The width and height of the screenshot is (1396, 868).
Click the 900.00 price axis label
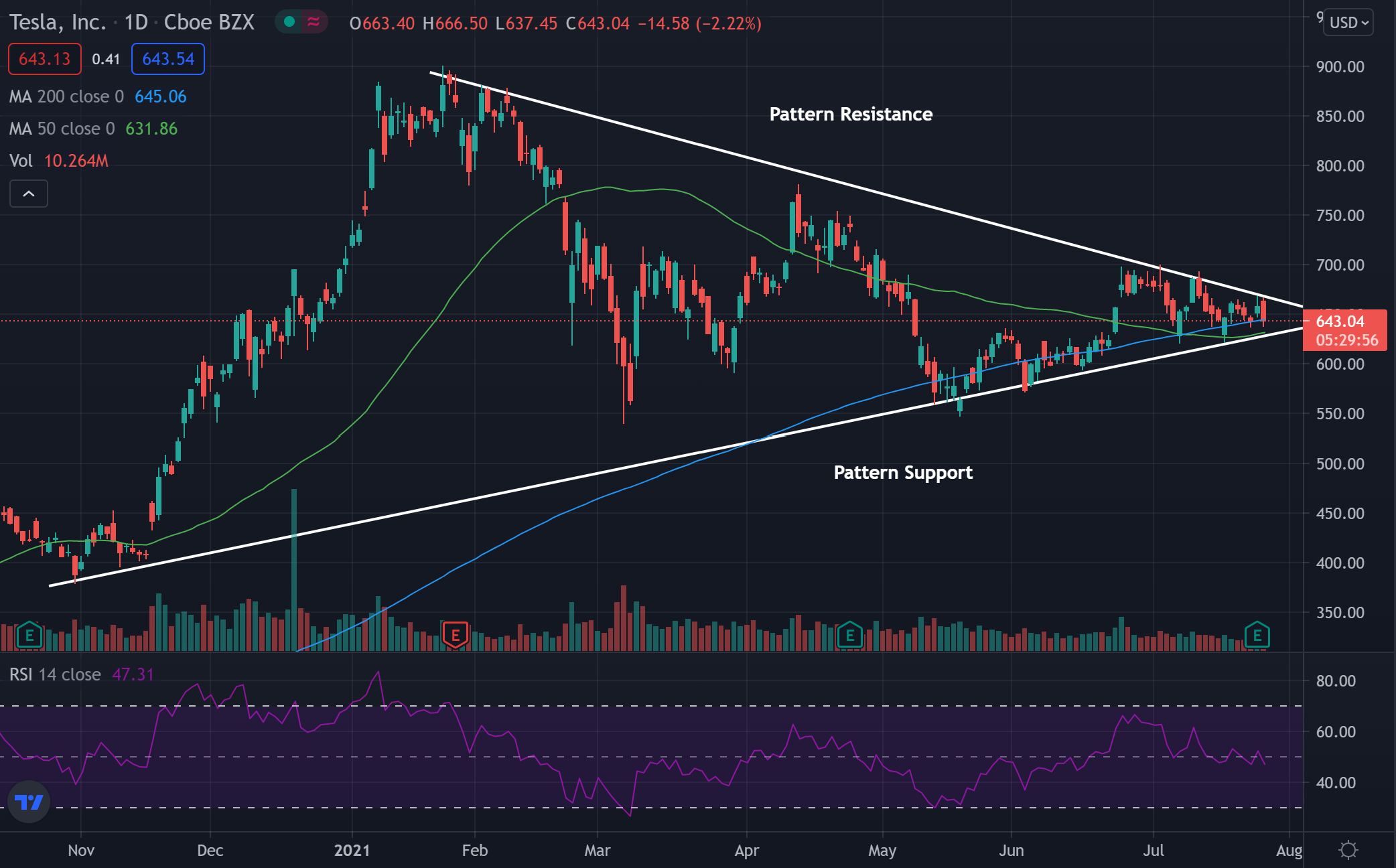tap(1340, 67)
